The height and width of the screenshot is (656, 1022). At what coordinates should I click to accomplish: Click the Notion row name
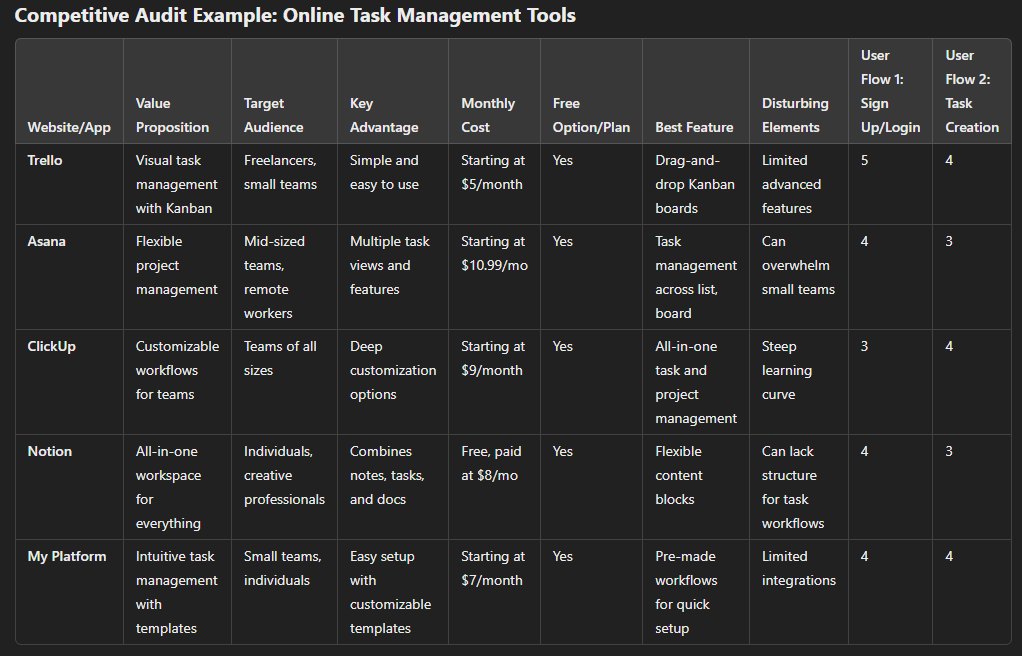click(x=50, y=451)
